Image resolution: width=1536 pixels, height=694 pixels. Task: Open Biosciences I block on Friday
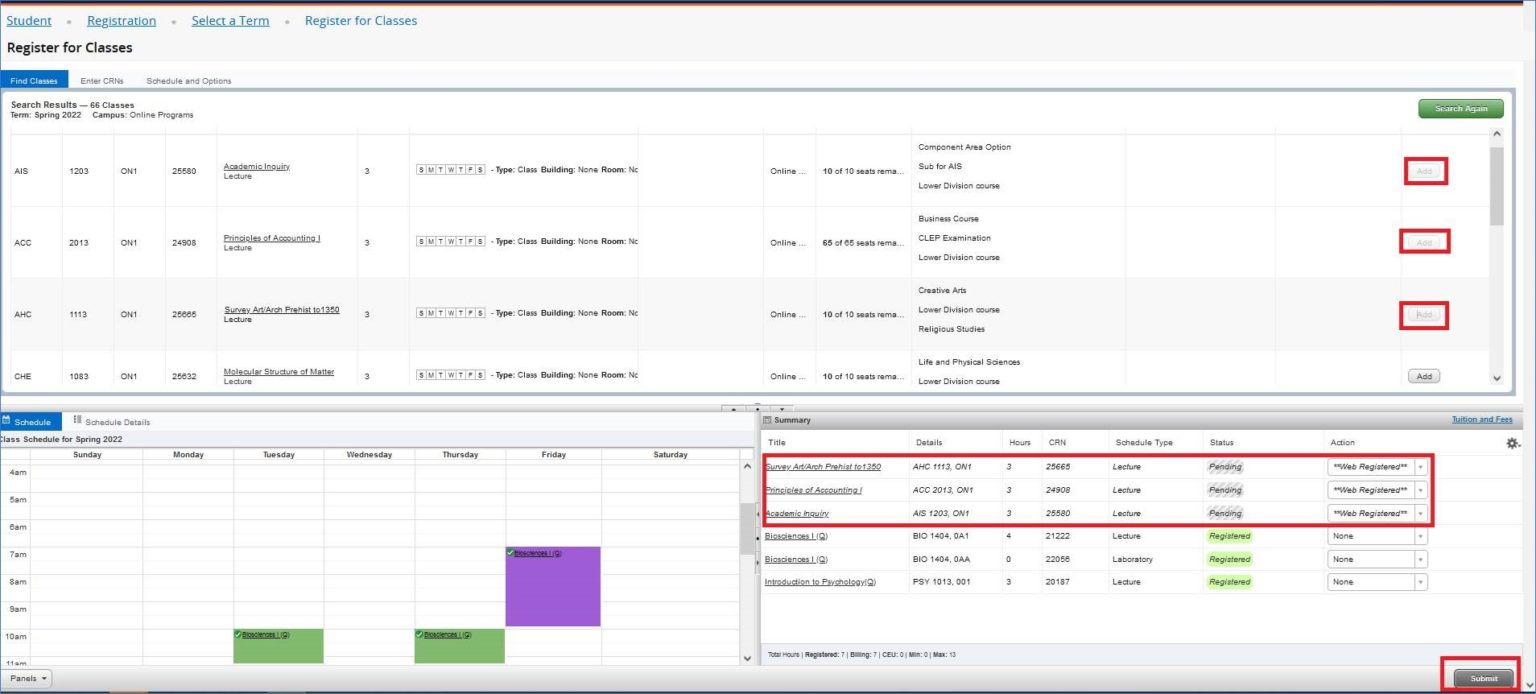(x=553, y=586)
